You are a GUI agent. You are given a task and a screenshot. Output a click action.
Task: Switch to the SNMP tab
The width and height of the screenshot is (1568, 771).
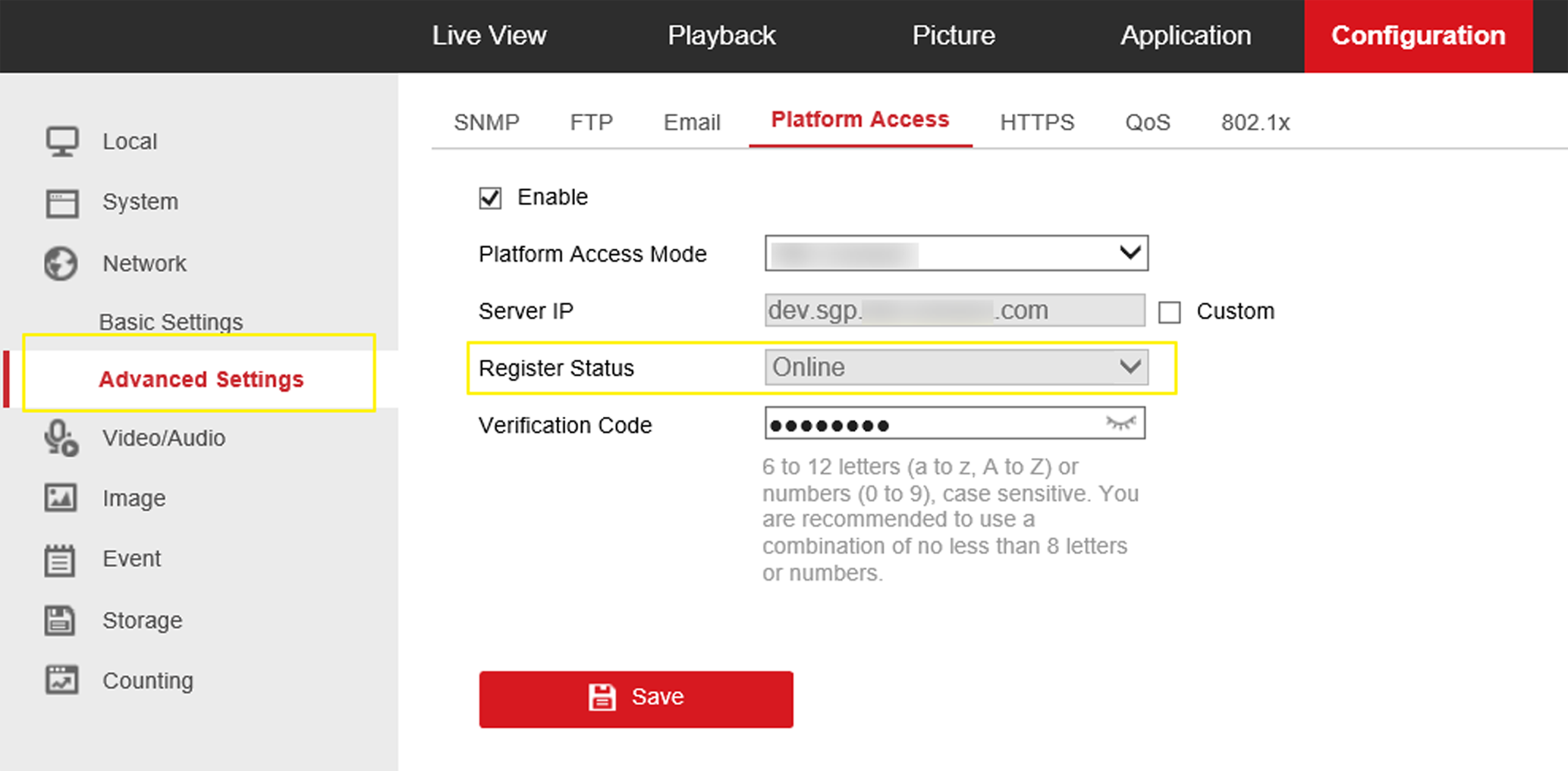(486, 122)
